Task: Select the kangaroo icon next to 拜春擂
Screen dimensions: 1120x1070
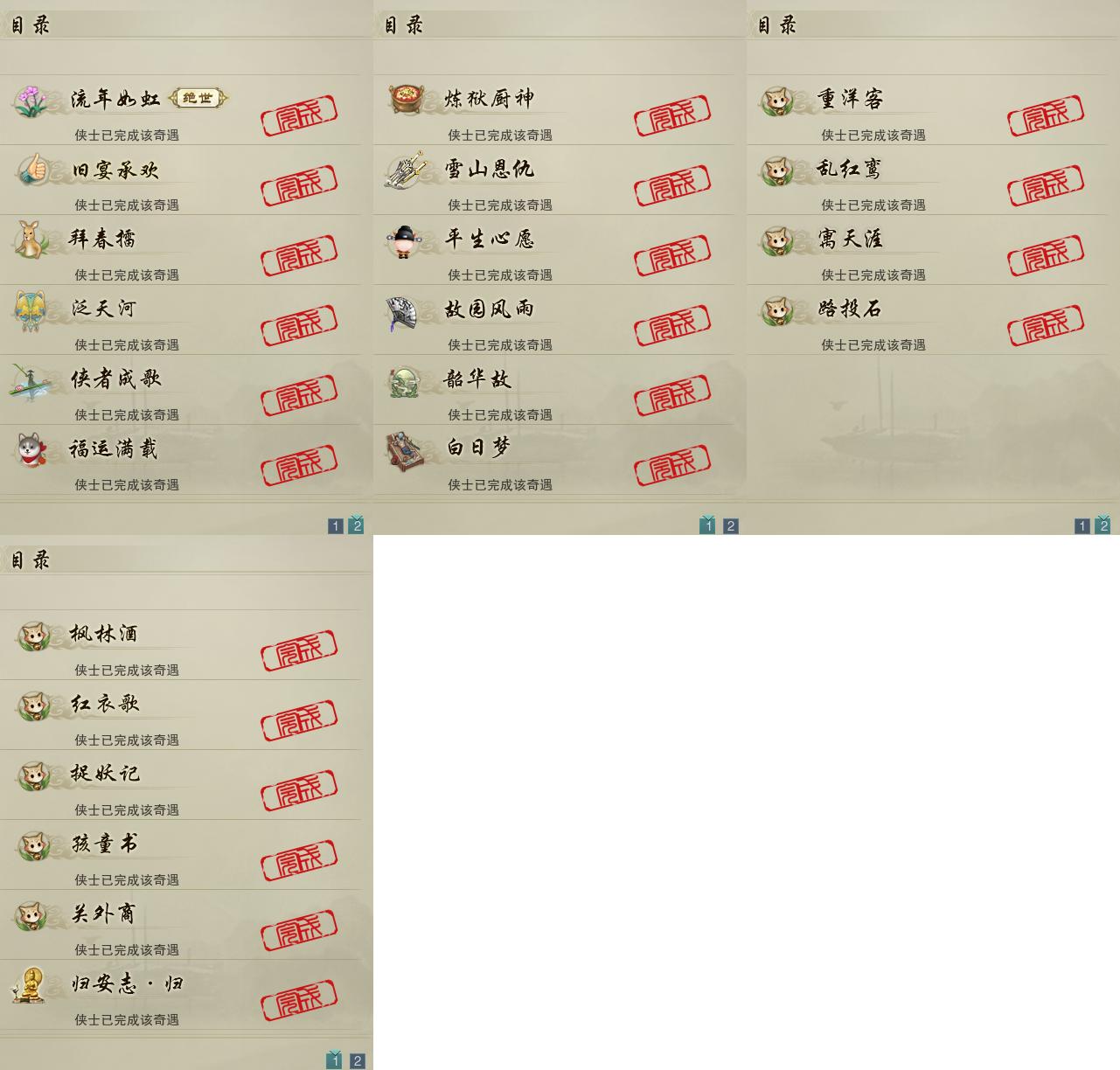Action: click(33, 239)
